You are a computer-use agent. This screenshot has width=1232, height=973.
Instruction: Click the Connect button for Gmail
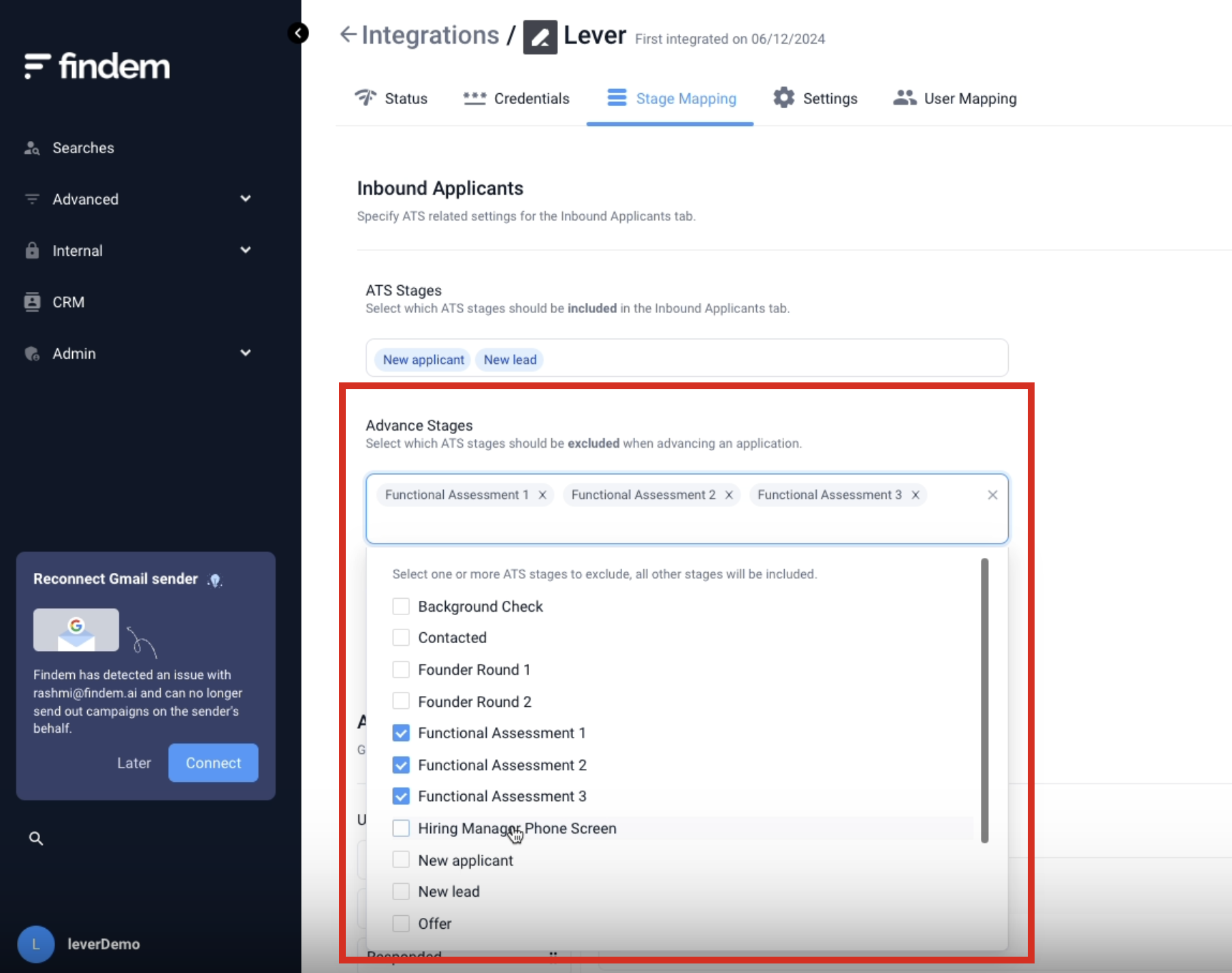tap(213, 763)
